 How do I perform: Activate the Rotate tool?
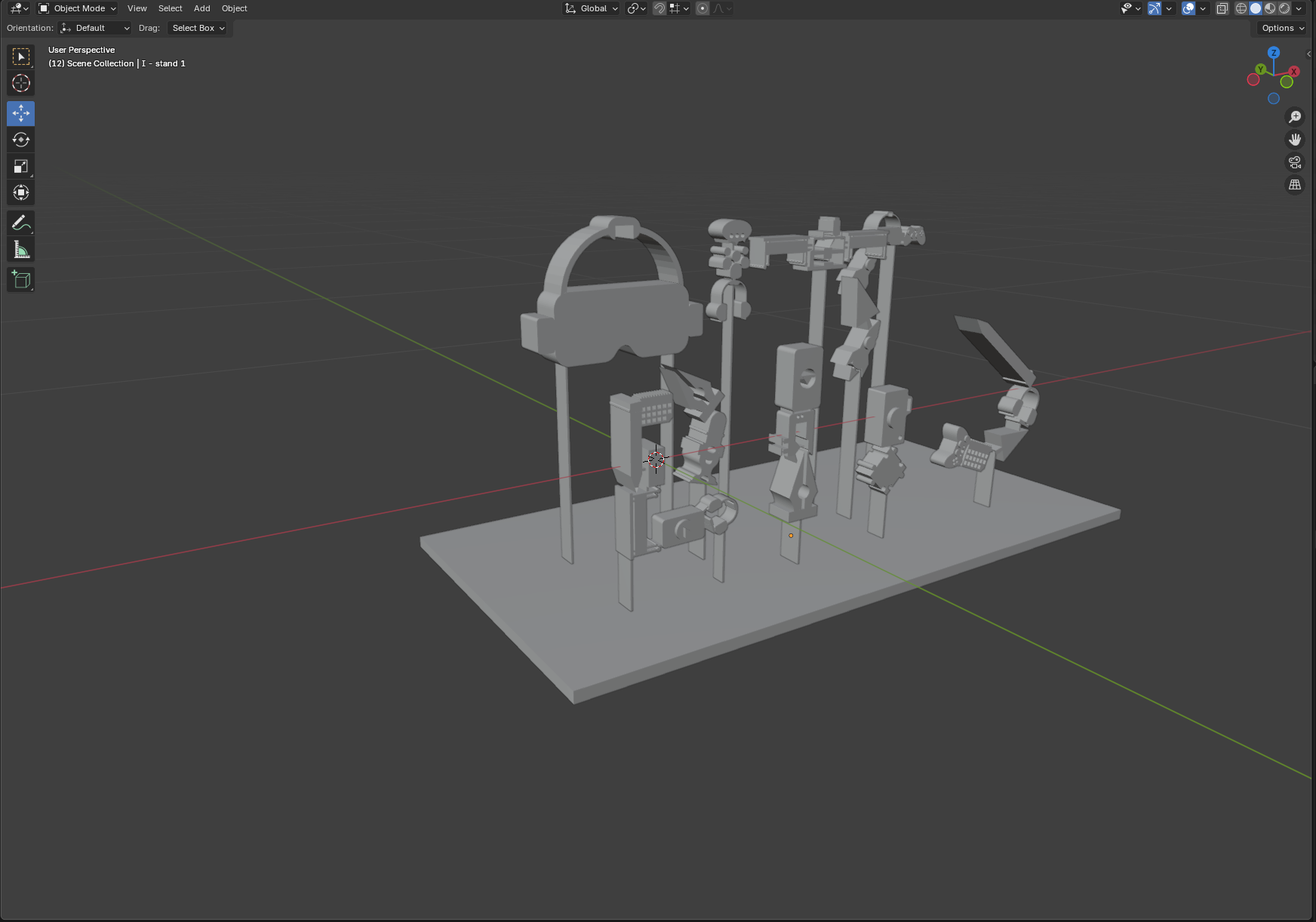point(21,140)
